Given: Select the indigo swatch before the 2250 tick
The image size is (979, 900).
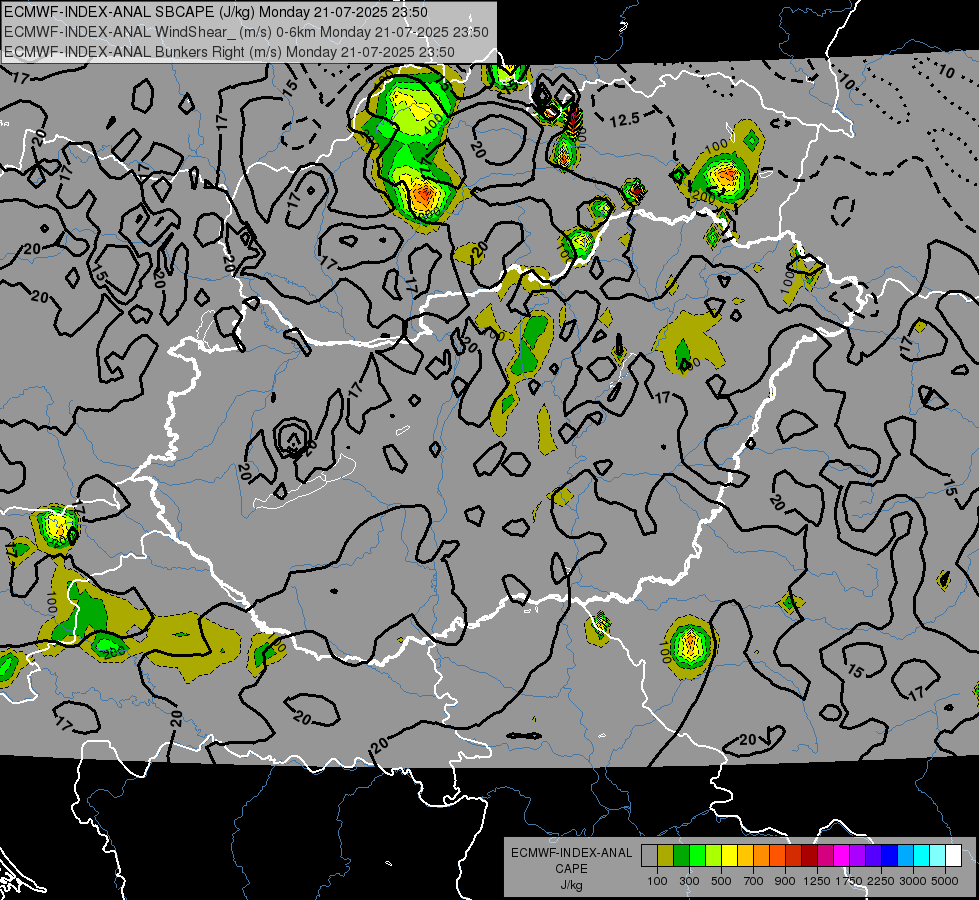Looking at the screenshot, I should pyautogui.click(x=874, y=855).
